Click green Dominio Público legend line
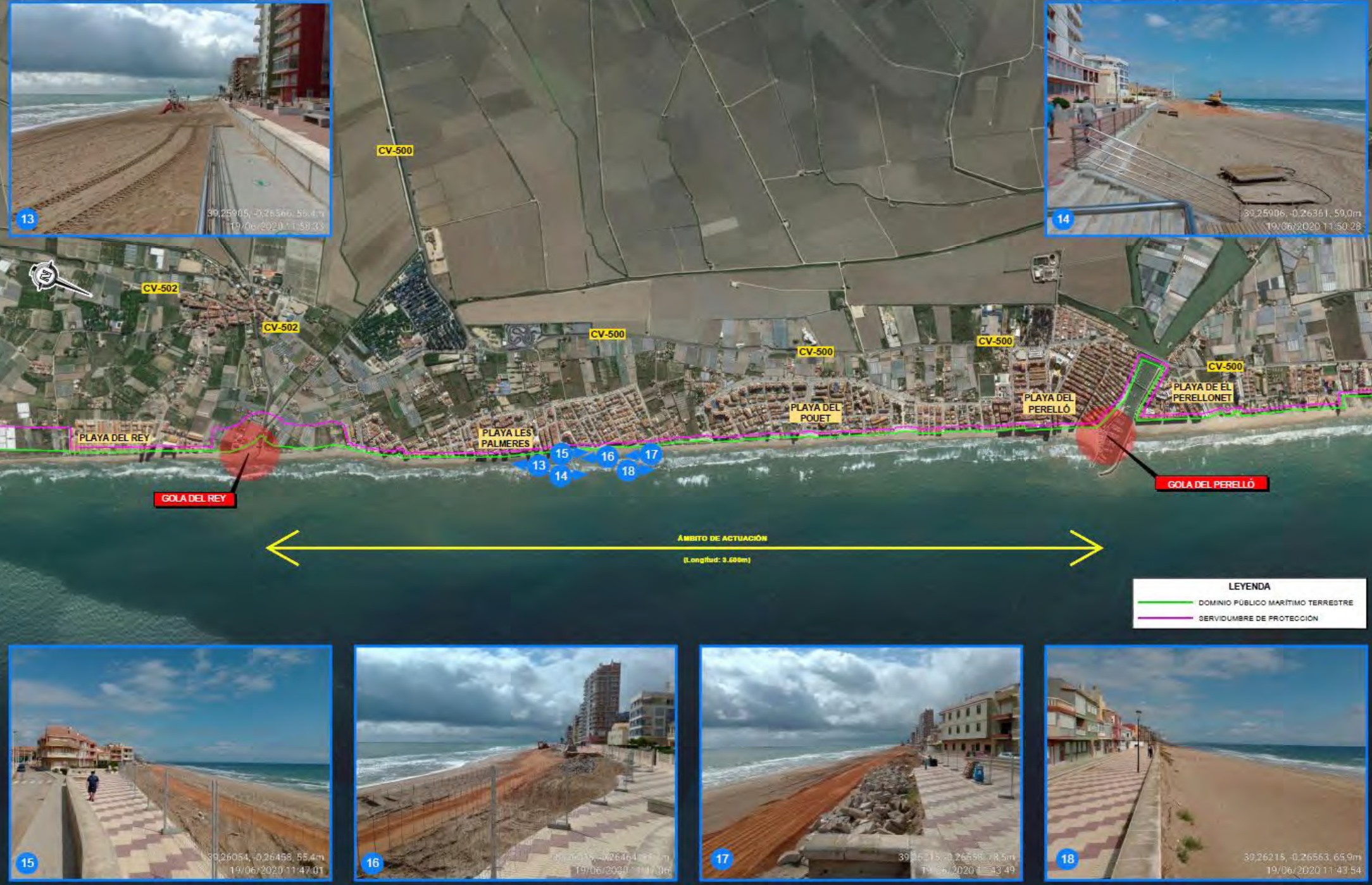This screenshot has height=885, width=1372. click(x=1164, y=602)
